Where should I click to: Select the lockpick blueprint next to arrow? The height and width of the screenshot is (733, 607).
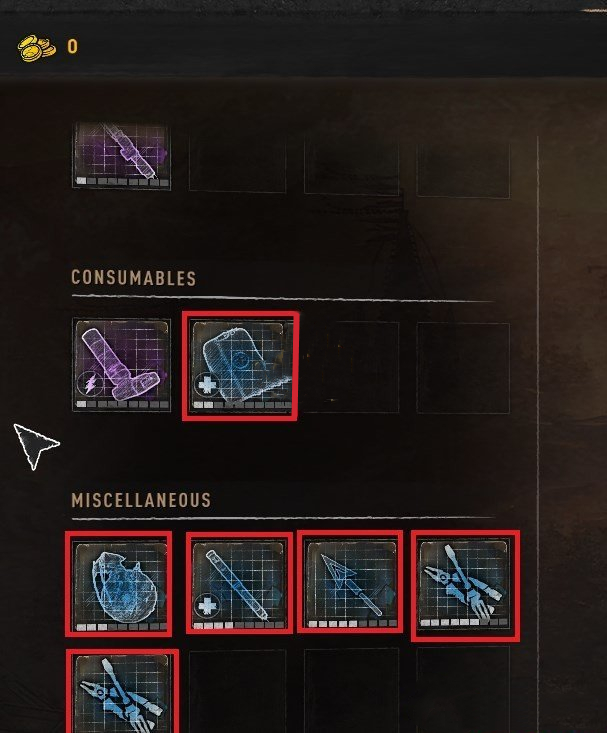[x=464, y=584]
